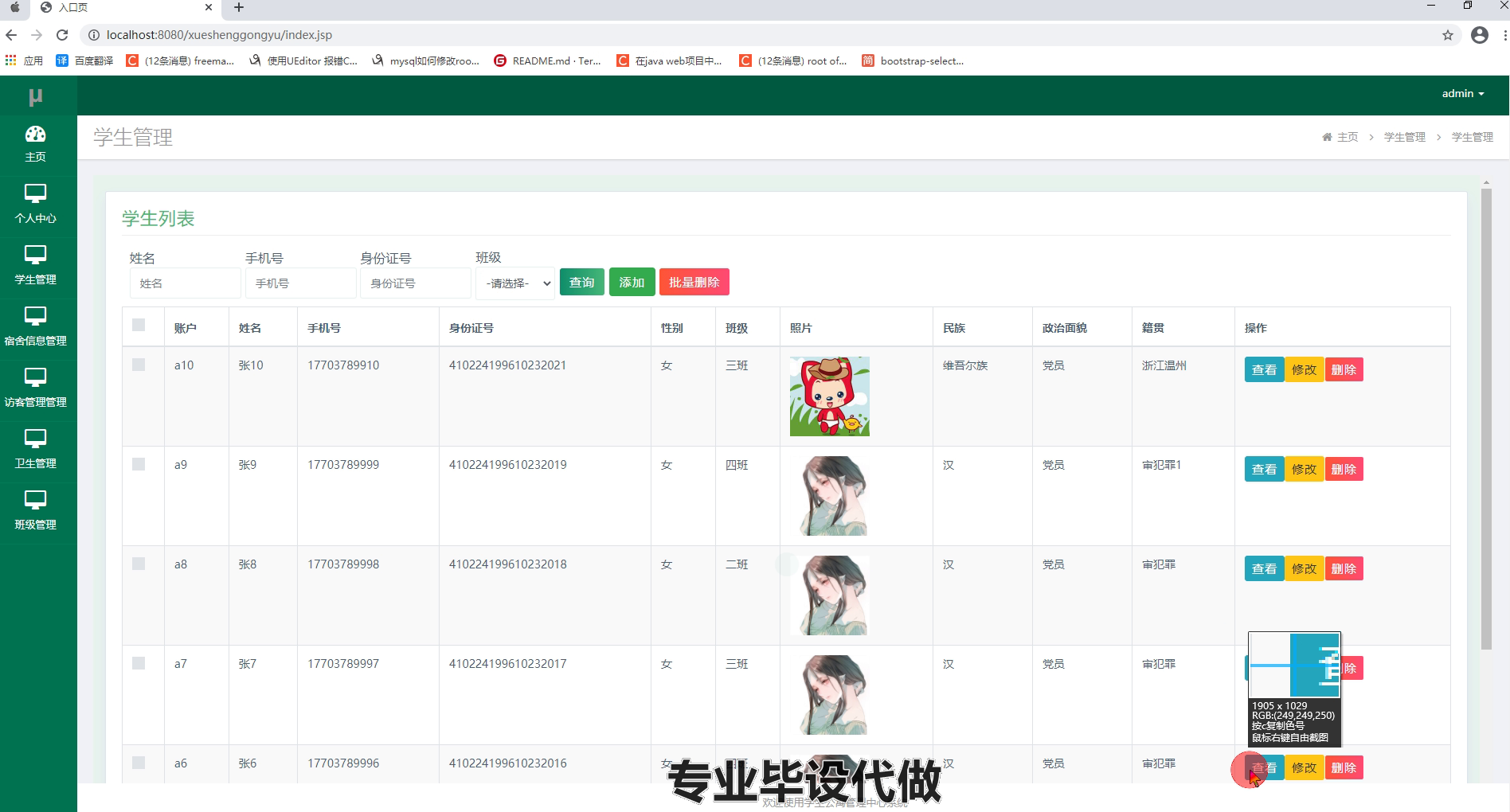Open the Chrome profile avatar icon
Viewport: 1510px width, 812px height.
pos(1480,35)
